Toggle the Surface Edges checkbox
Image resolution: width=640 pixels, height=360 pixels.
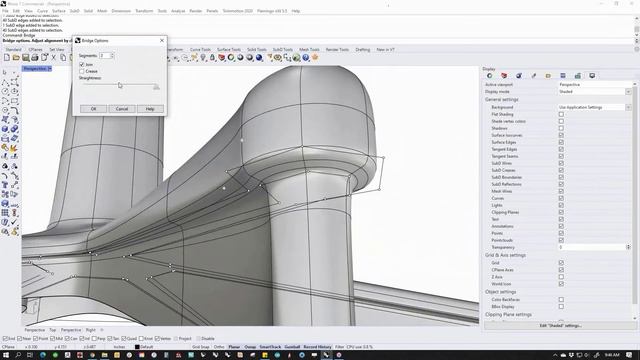coord(561,142)
